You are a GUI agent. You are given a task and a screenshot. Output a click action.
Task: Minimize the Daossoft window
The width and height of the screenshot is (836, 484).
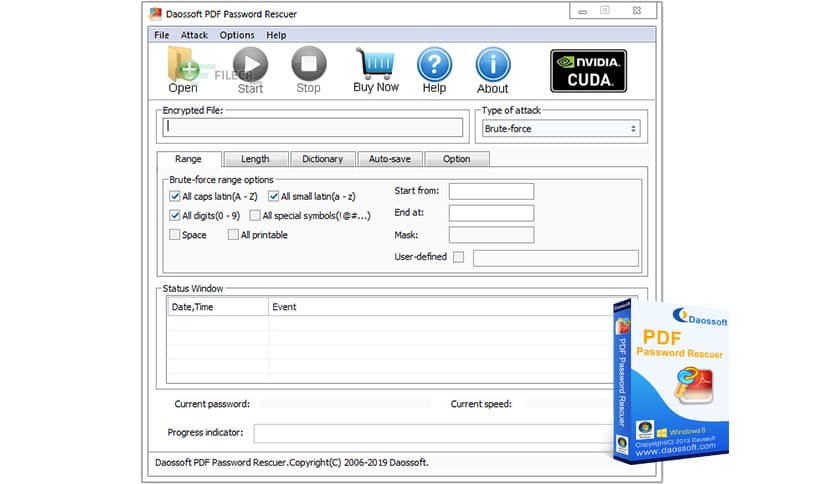tap(583, 11)
